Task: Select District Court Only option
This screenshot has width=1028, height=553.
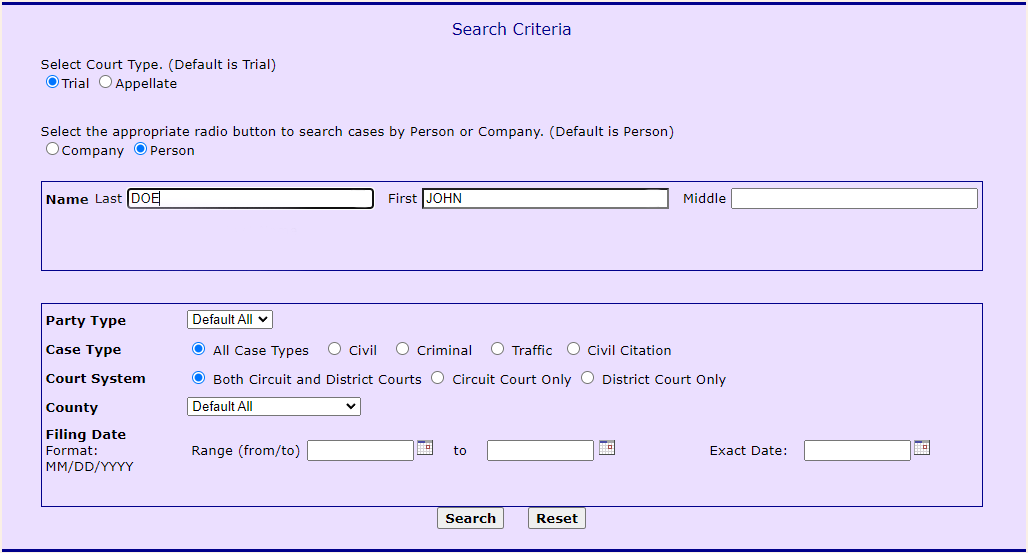Action: [x=588, y=379]
